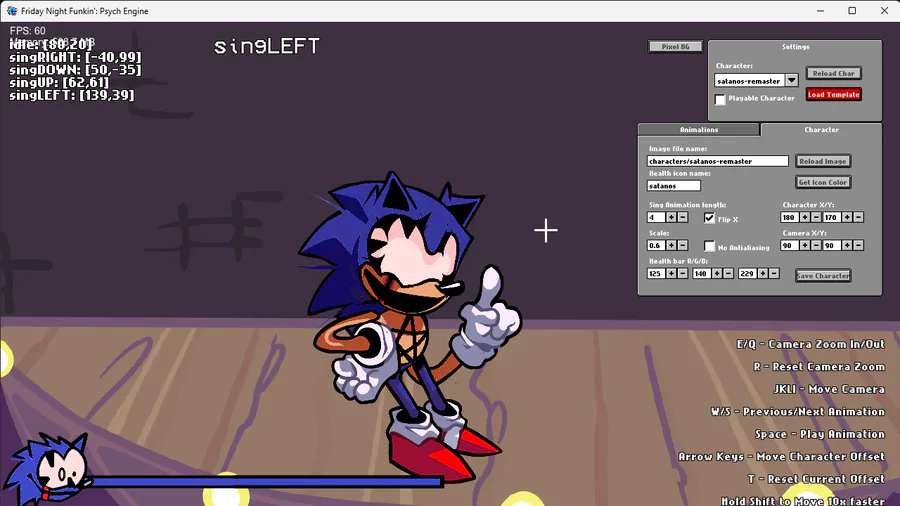Uncheck the Flip X checkbox

coord(709,218)
